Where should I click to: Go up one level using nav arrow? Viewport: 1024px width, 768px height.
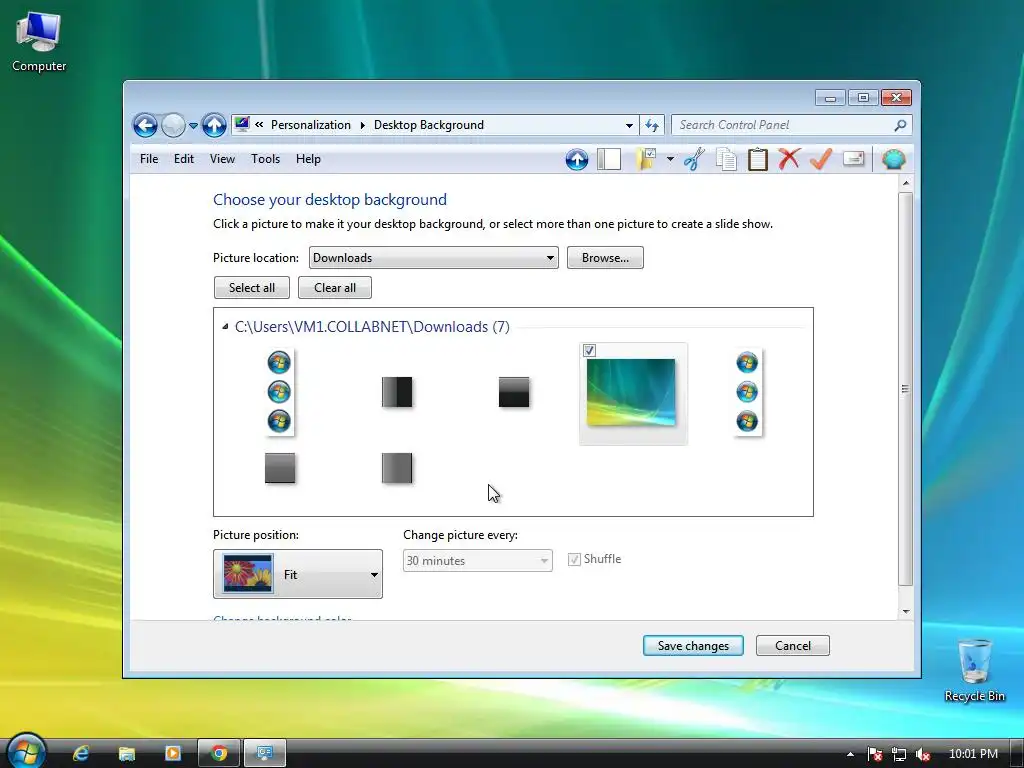point(214,125)
